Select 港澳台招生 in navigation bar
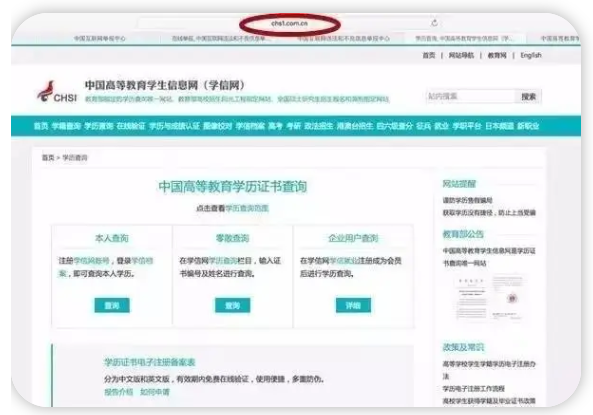The image size is (593, 415). coord(355,126)
